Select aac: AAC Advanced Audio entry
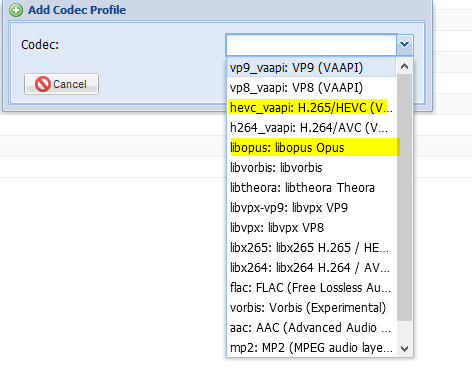This screenshot has width=472, height=376. (x=312, y=328)
